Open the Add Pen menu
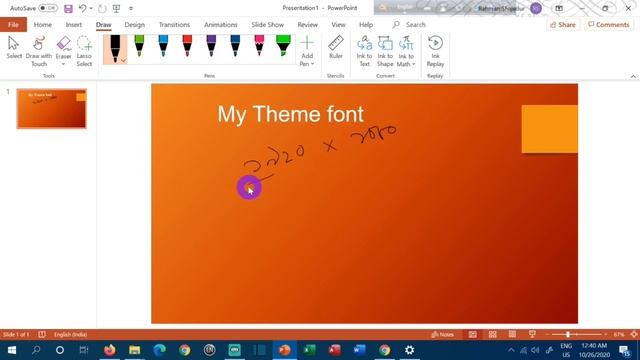This screenshot has height=360, width=640. tap(307, 51)
